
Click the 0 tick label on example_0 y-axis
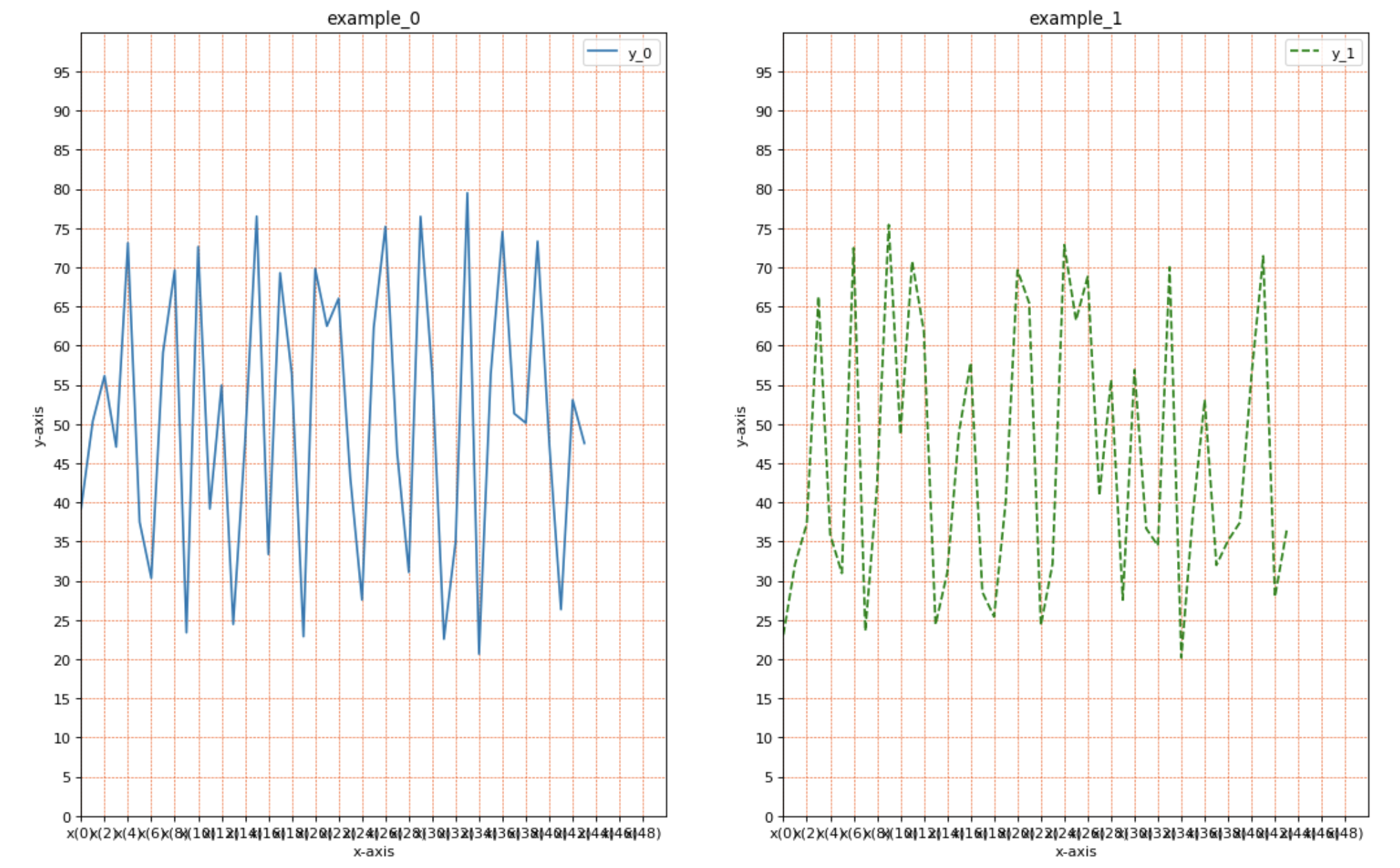tap(67, 817)
